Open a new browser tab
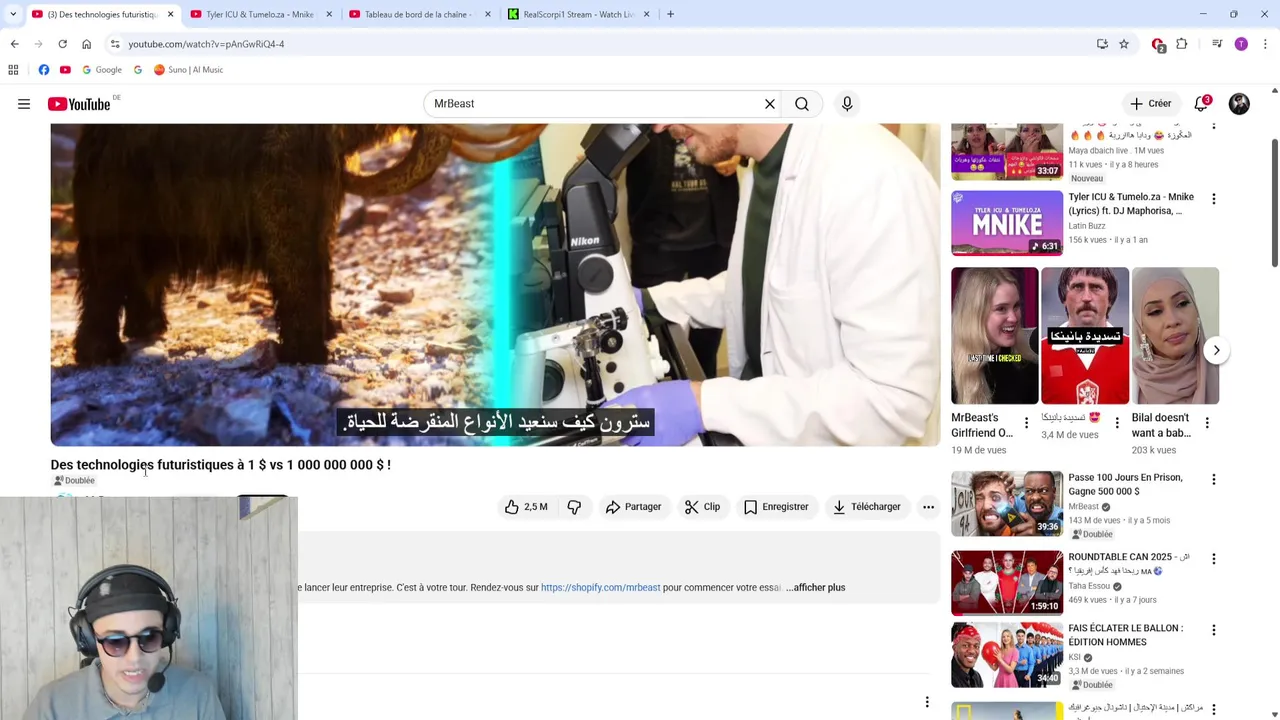Screen dimensions: 1280x720 point(670,14)
